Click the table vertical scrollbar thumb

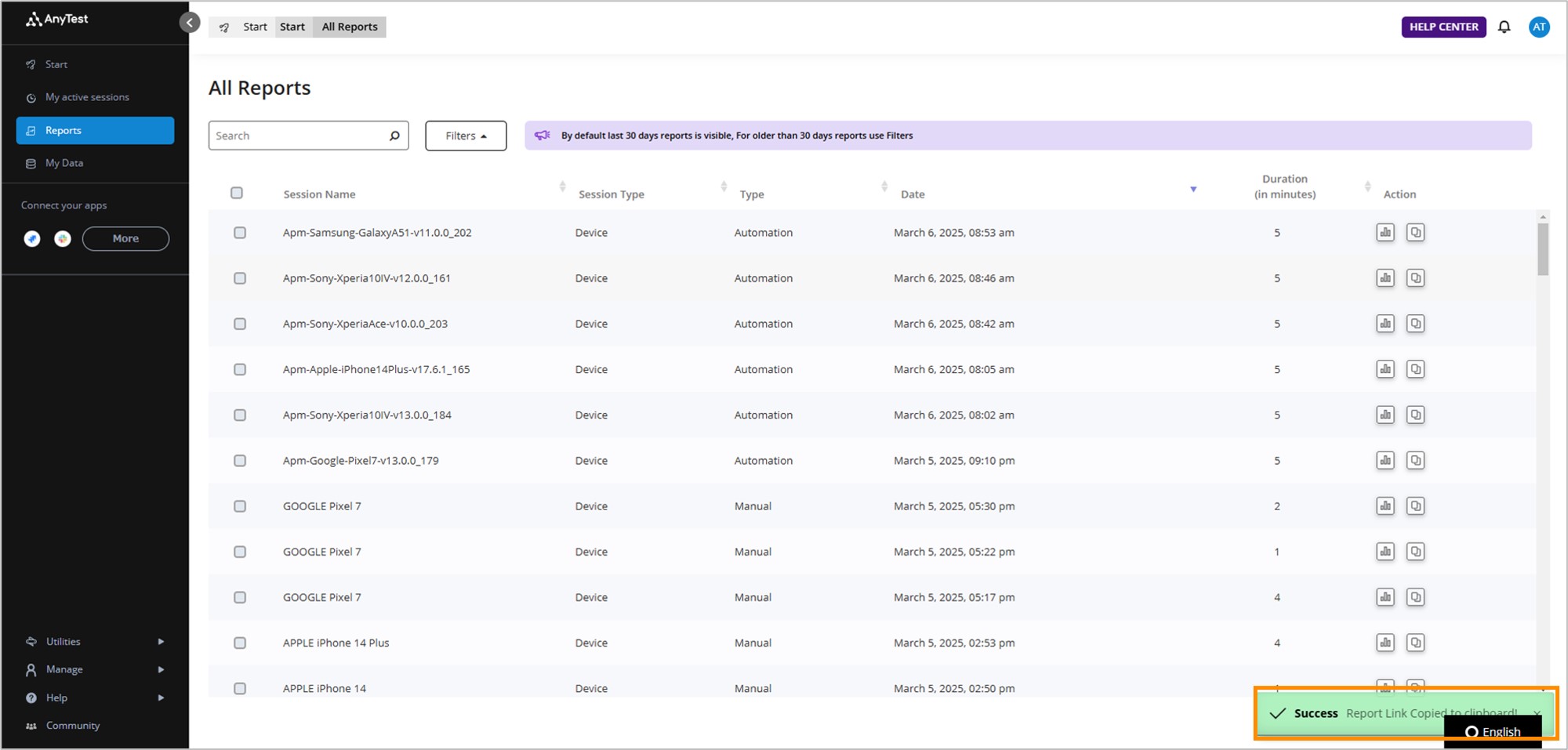[1543, 249]
